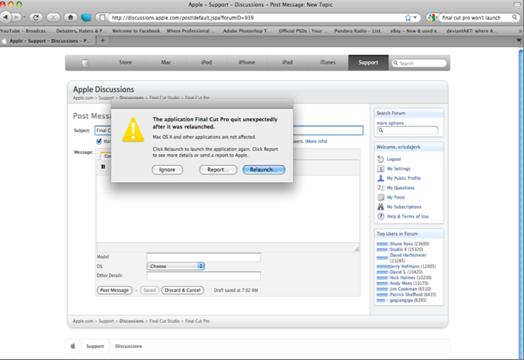This screenshot has height=360, width=524.
Task: Click the Apple logo in the navigation bar
Action: tap(85, 63)
